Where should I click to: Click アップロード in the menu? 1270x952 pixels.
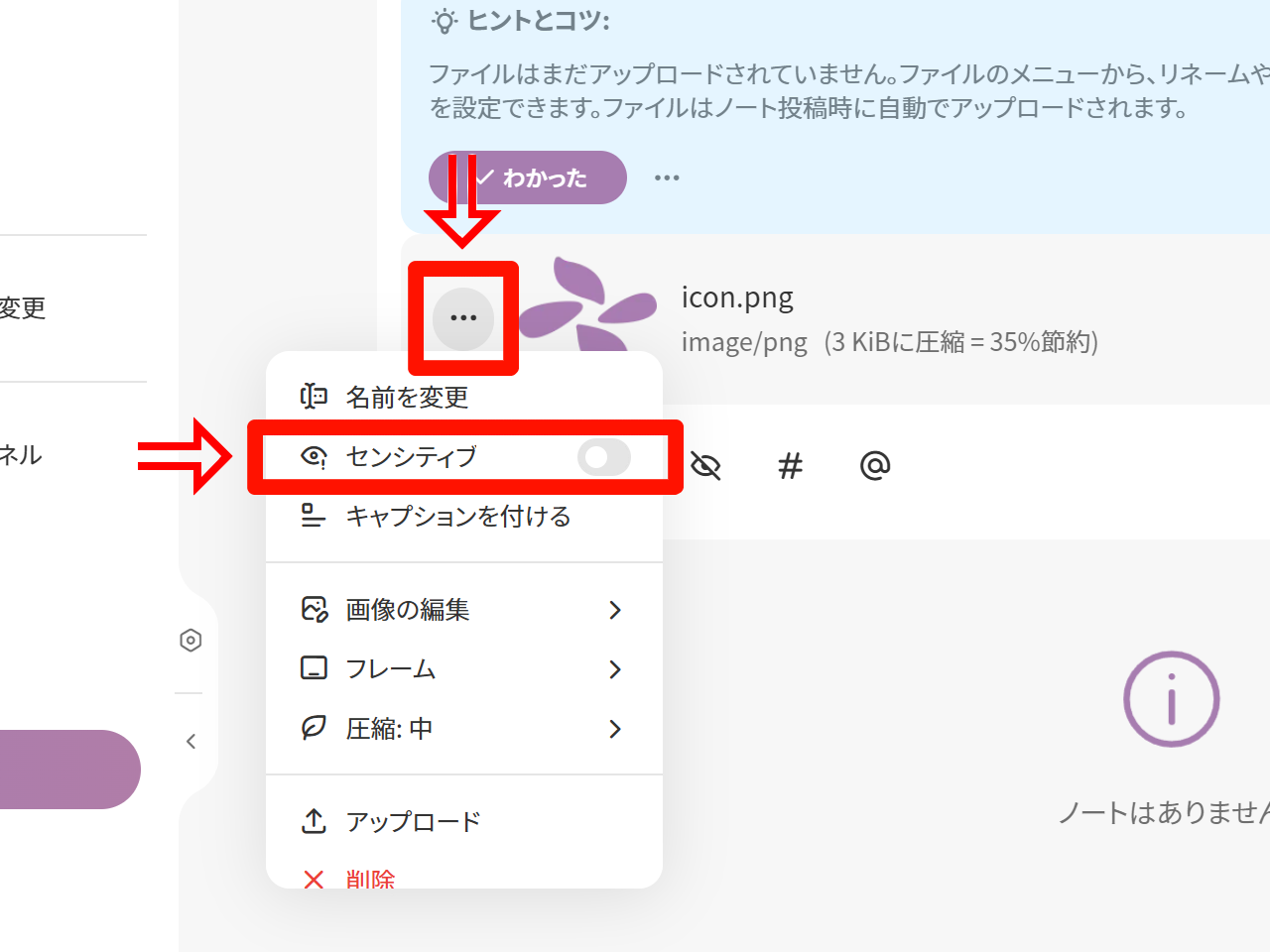[x=413, y=822]
